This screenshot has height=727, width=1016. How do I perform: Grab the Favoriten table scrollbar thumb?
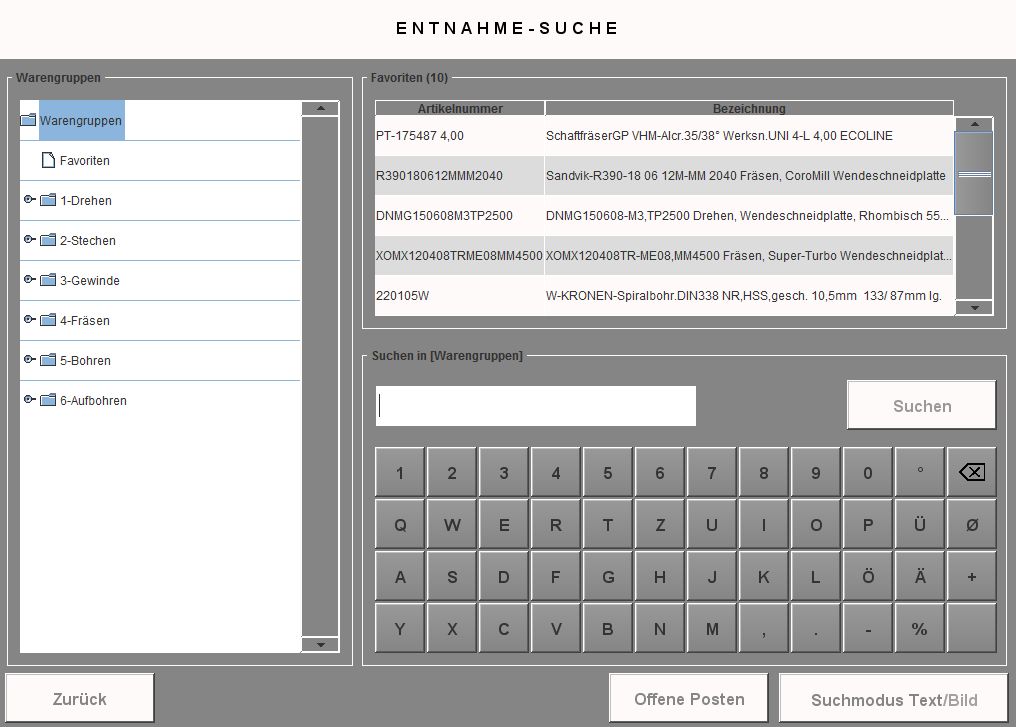pyautogui.click(x=974, y=174)
